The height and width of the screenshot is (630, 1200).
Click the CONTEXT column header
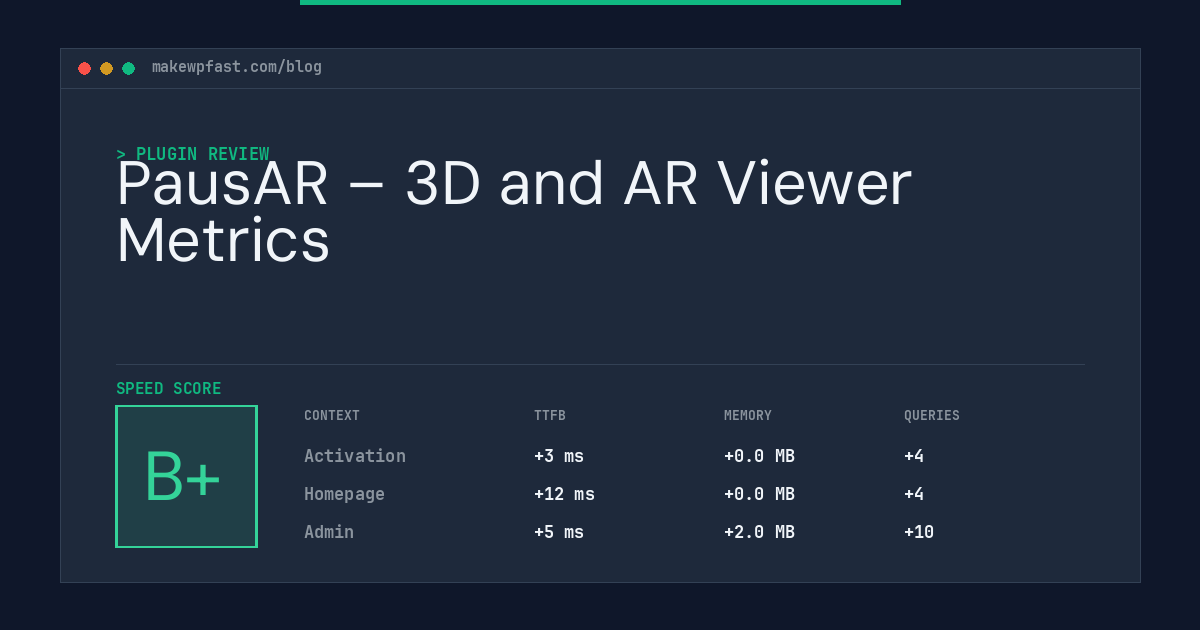coord(332,416)
